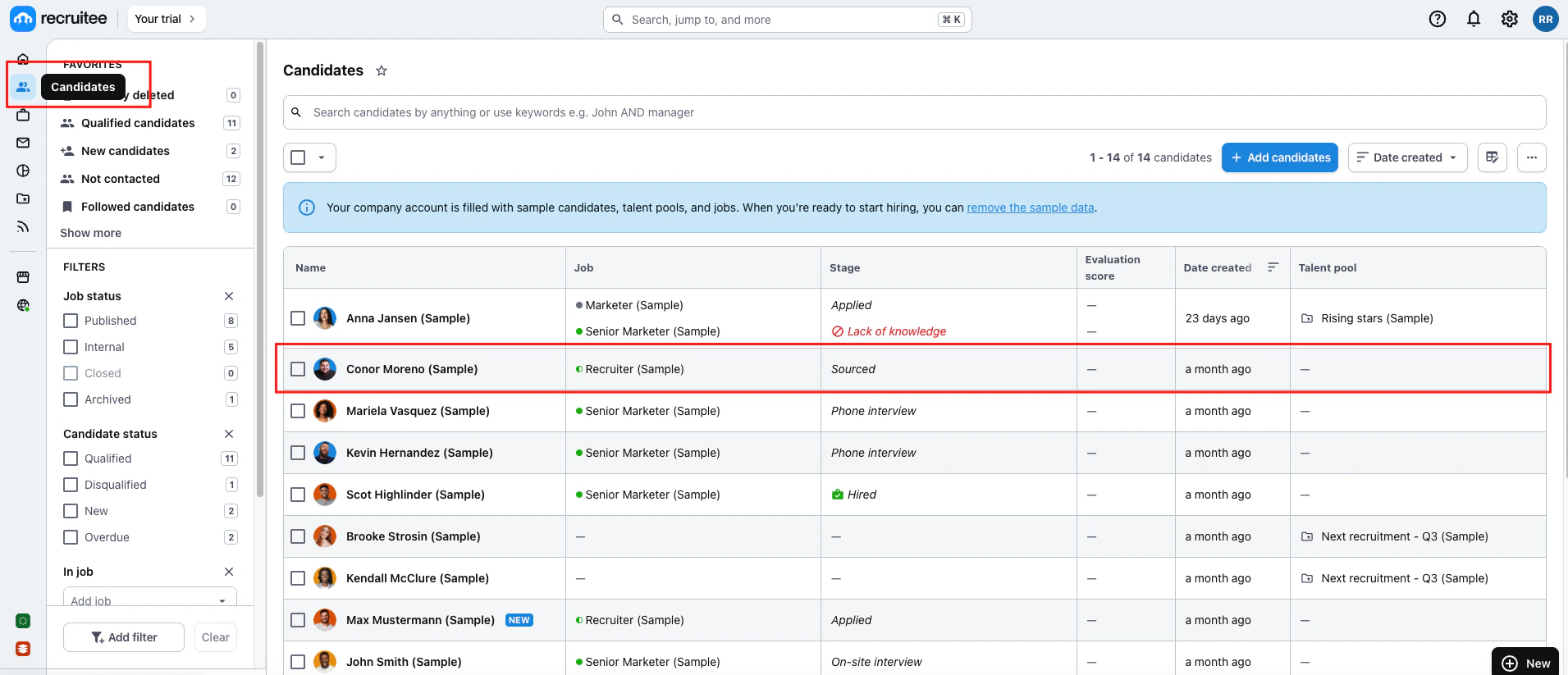The width and height of the screenshot is (1568, 675).
Task: Expand Show more favorites
Action: point(90,233)
